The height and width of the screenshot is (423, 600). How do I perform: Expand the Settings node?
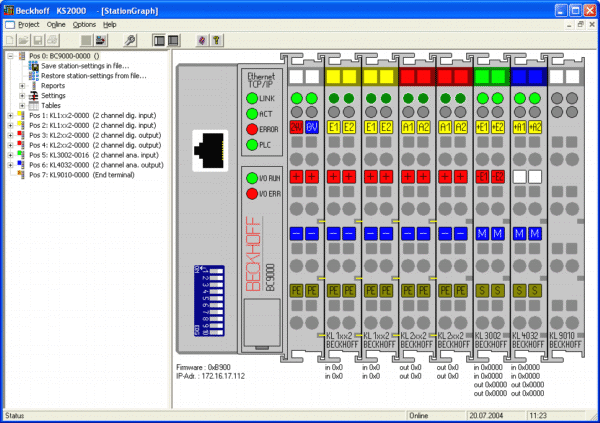click(x=22, y=96)
